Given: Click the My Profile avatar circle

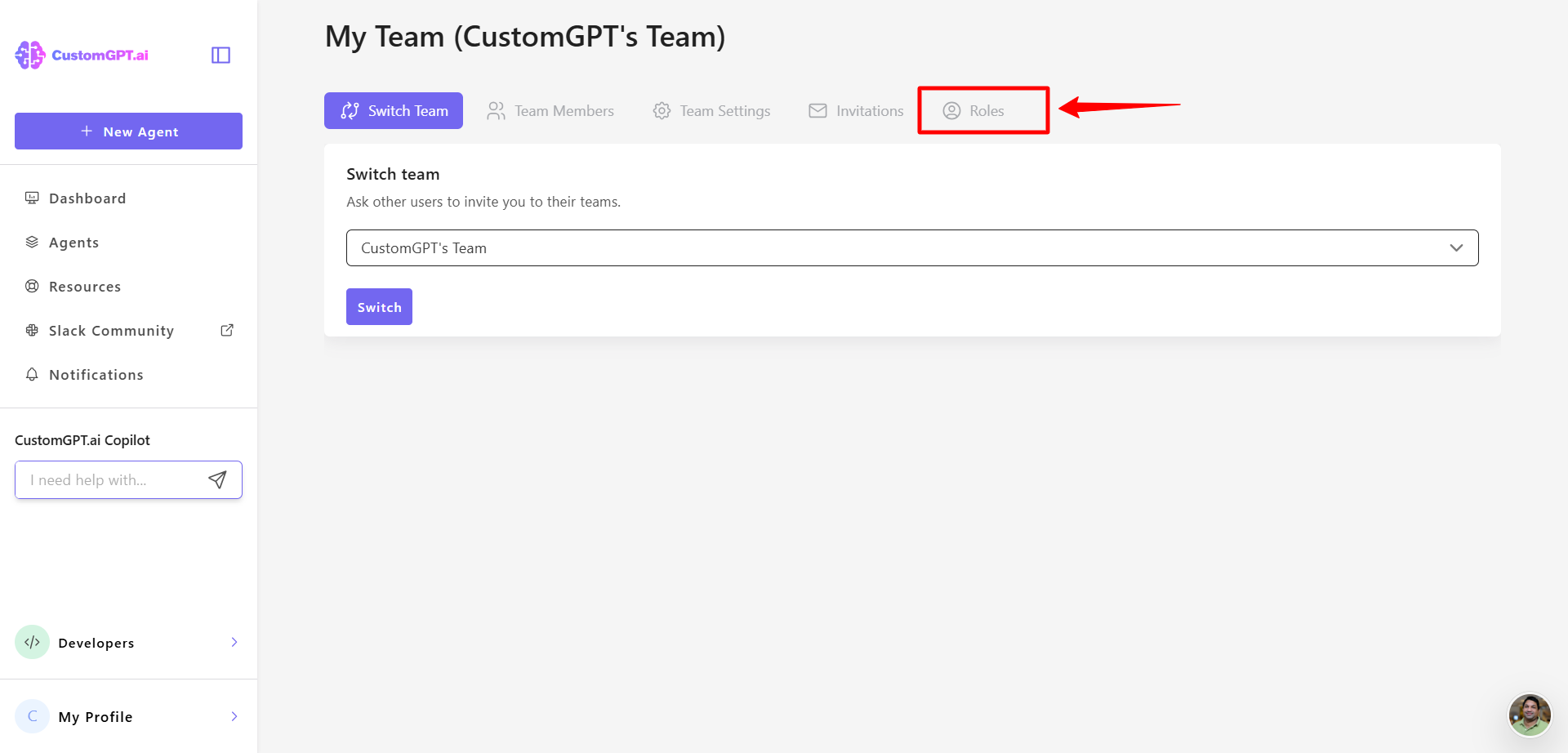Looking at the screenshot, I should pos(32,716).
